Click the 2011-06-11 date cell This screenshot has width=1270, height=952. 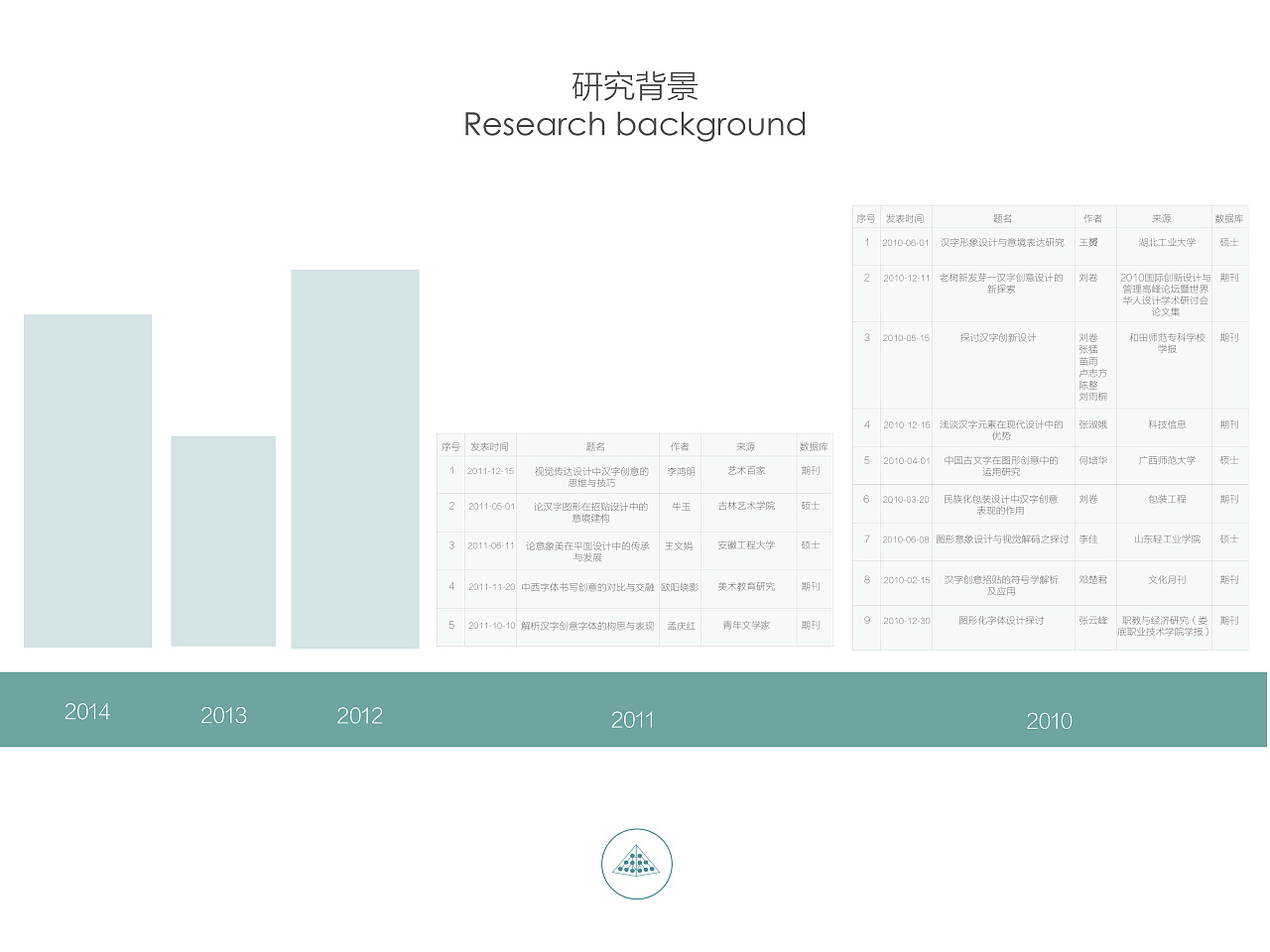point(491,545)
